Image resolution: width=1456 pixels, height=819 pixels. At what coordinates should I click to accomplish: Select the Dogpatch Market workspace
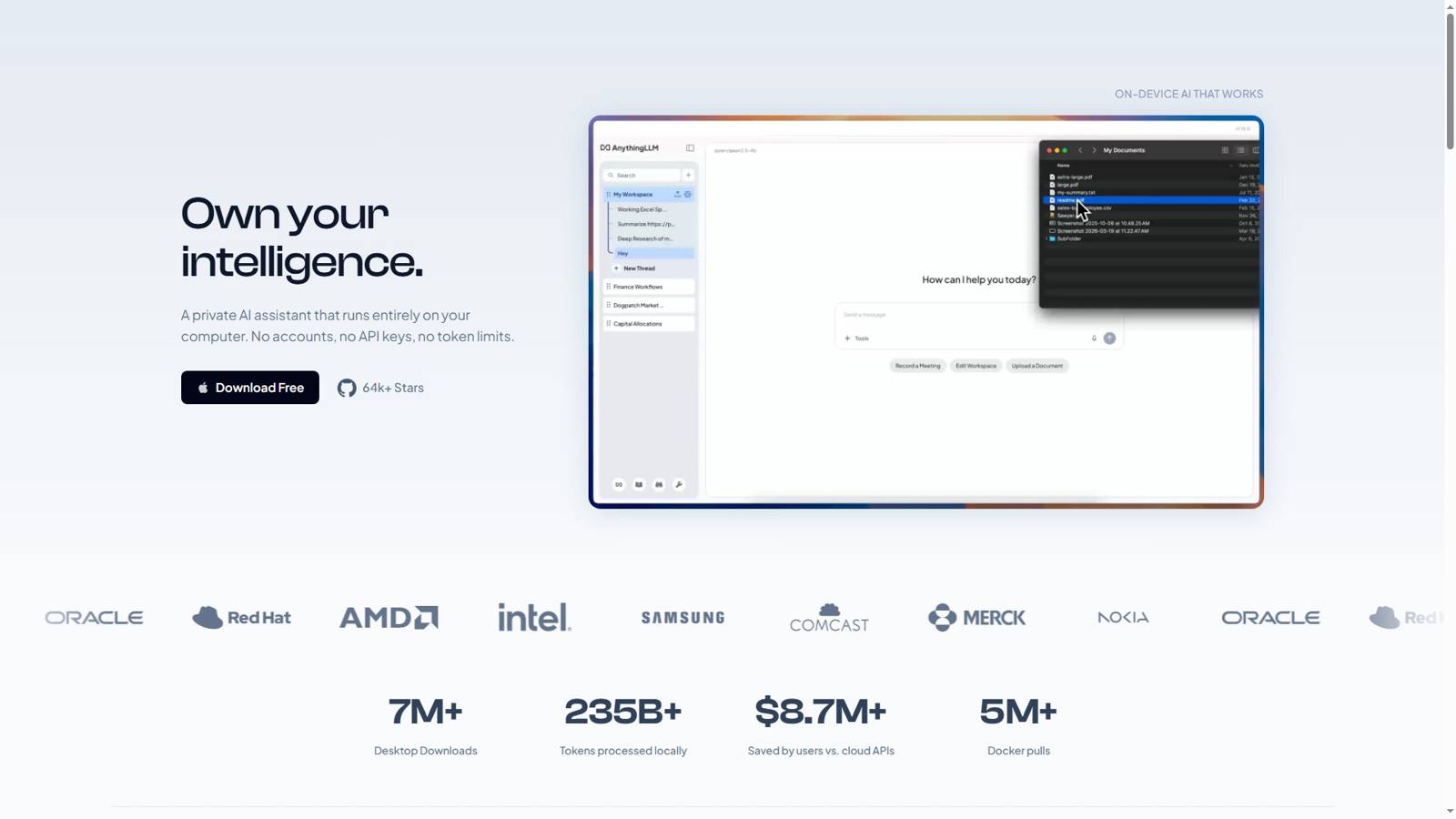[x=649, y=306]
